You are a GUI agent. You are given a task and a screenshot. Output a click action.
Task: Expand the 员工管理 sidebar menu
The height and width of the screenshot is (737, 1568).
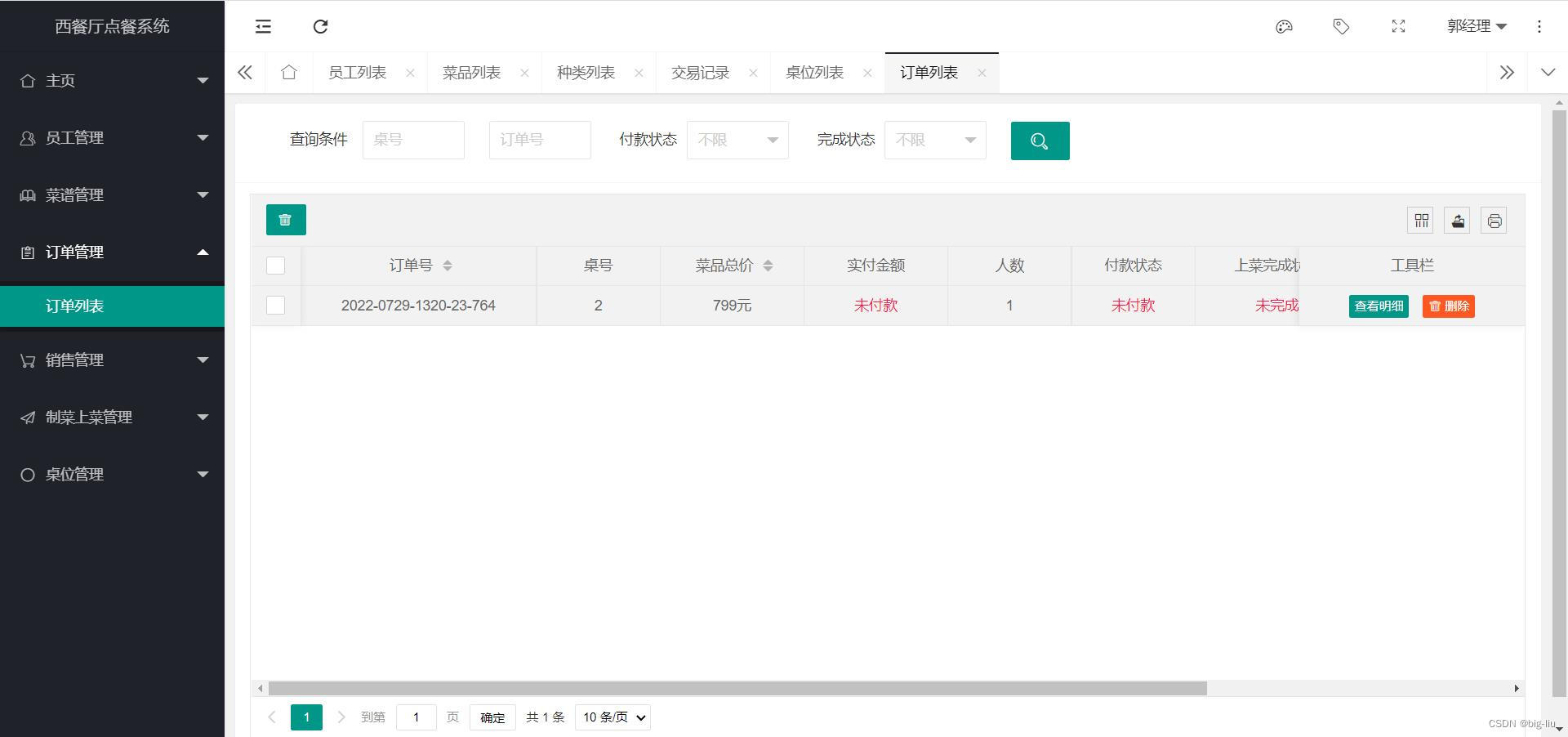click(x=112, y=137)
